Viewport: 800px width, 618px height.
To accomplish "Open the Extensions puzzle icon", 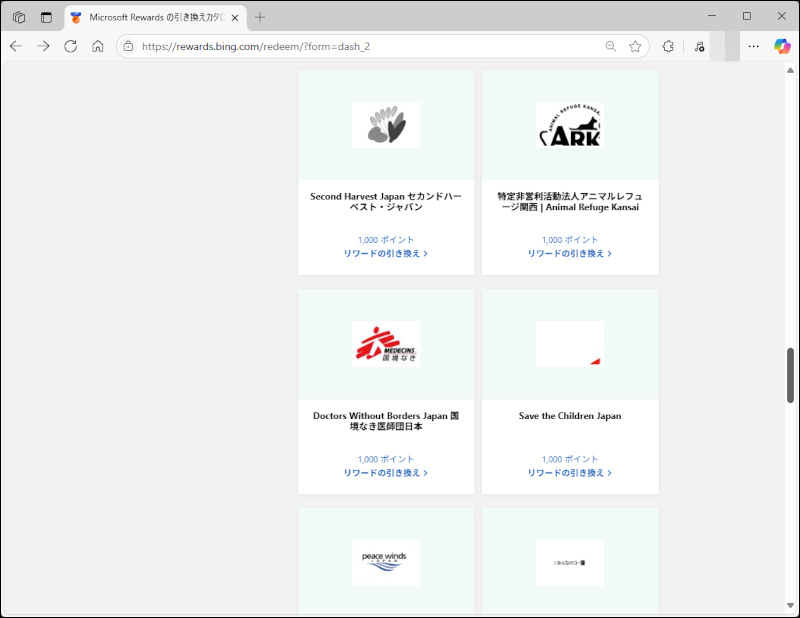I will [668, 46].
